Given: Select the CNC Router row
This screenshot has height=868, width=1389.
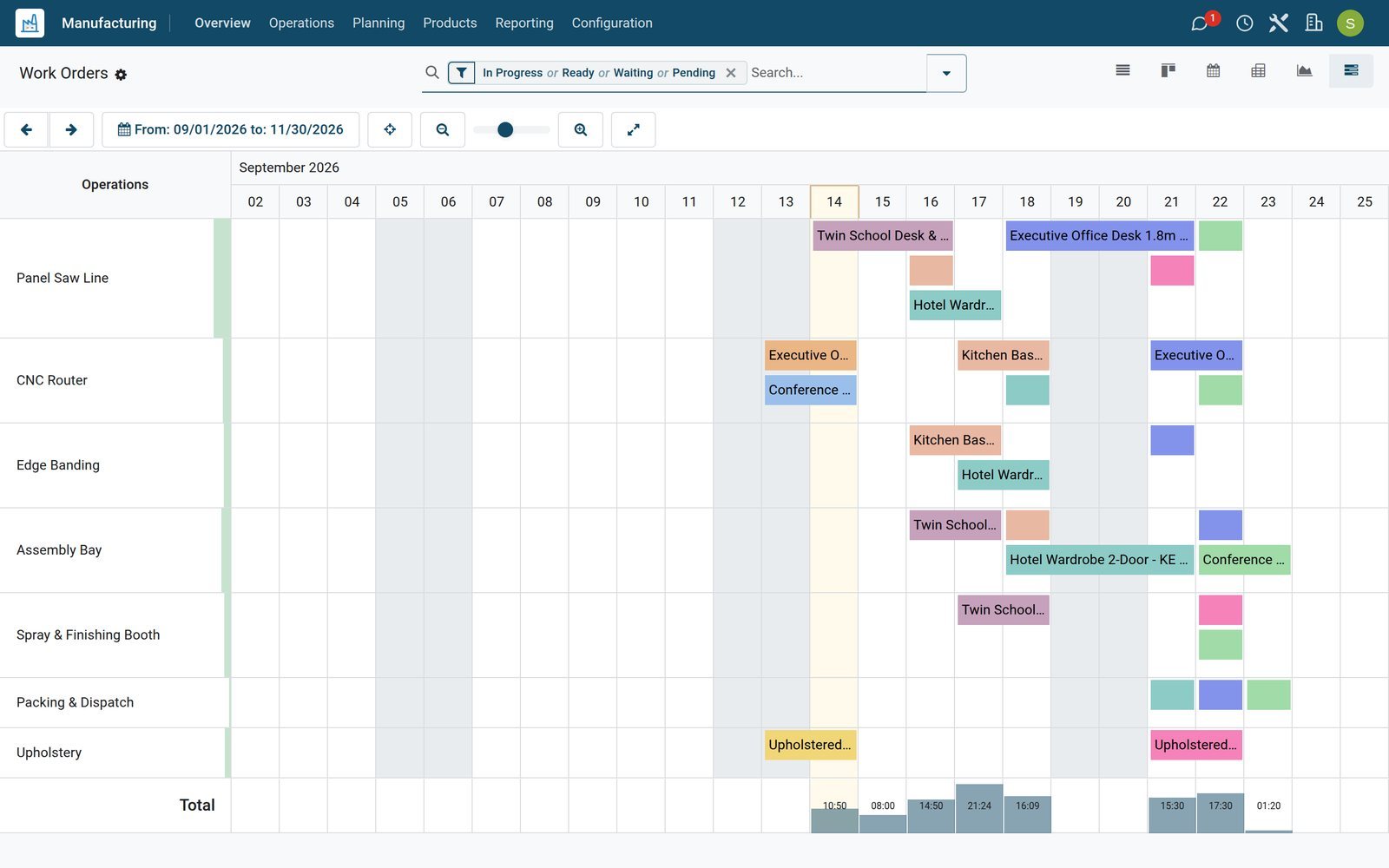Looking at the screenshot, I should 115,380.
